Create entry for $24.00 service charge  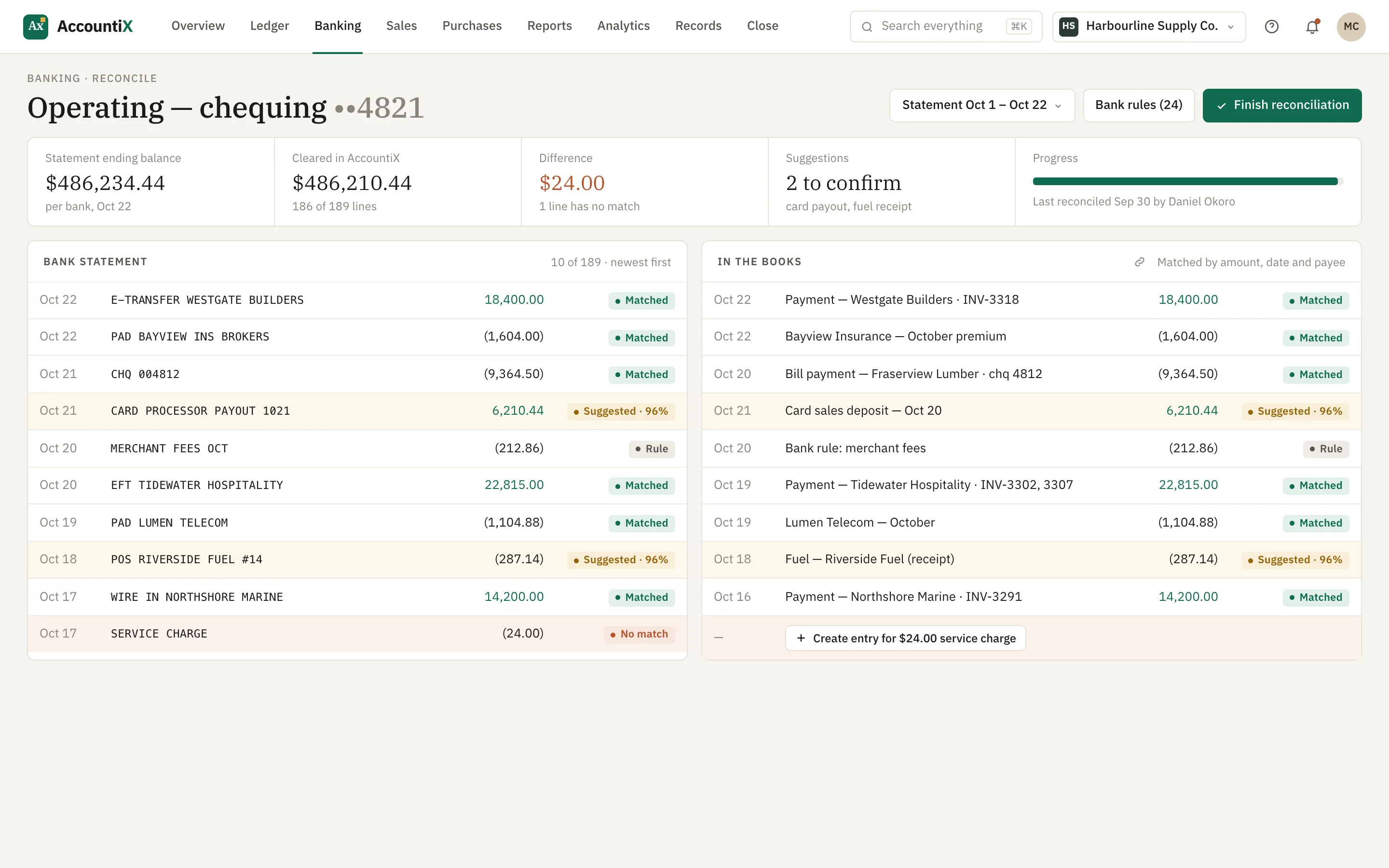pos(905,638)
